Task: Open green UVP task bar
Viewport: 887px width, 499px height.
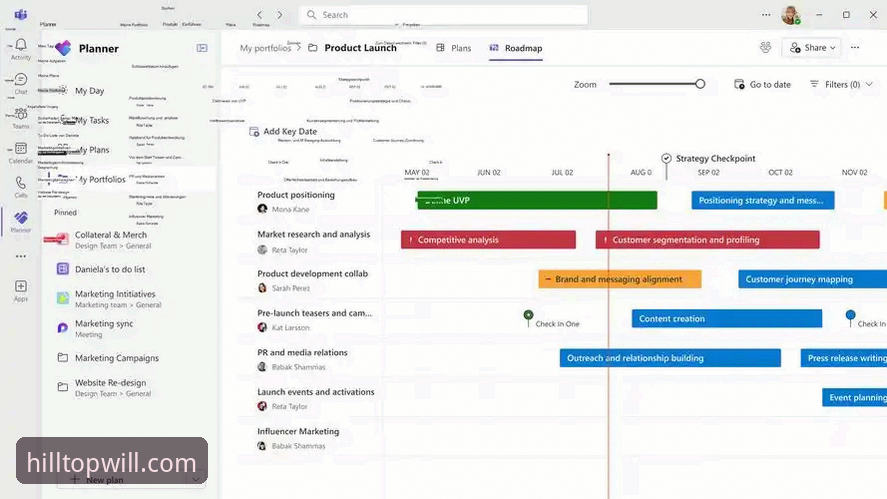Action: tap(537, 200)
